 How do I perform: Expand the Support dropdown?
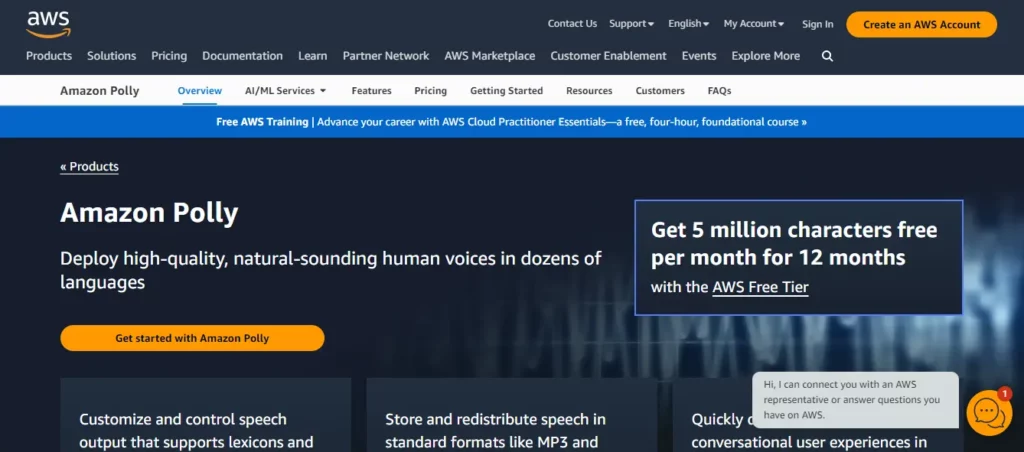point(632,24)
